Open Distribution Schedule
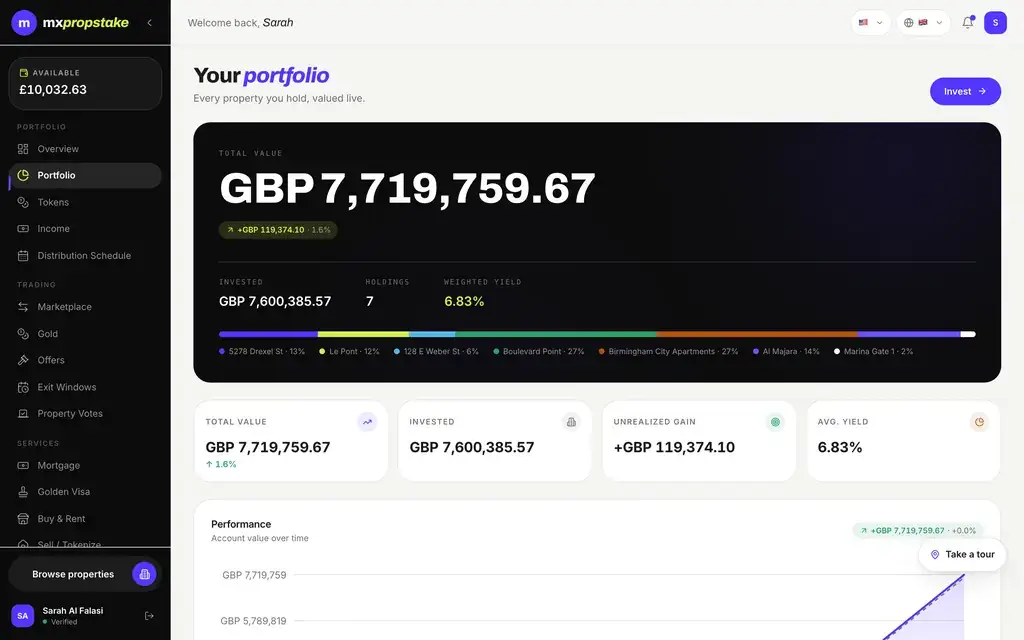This screenshot has height=640, width=1024. point(85,255)
